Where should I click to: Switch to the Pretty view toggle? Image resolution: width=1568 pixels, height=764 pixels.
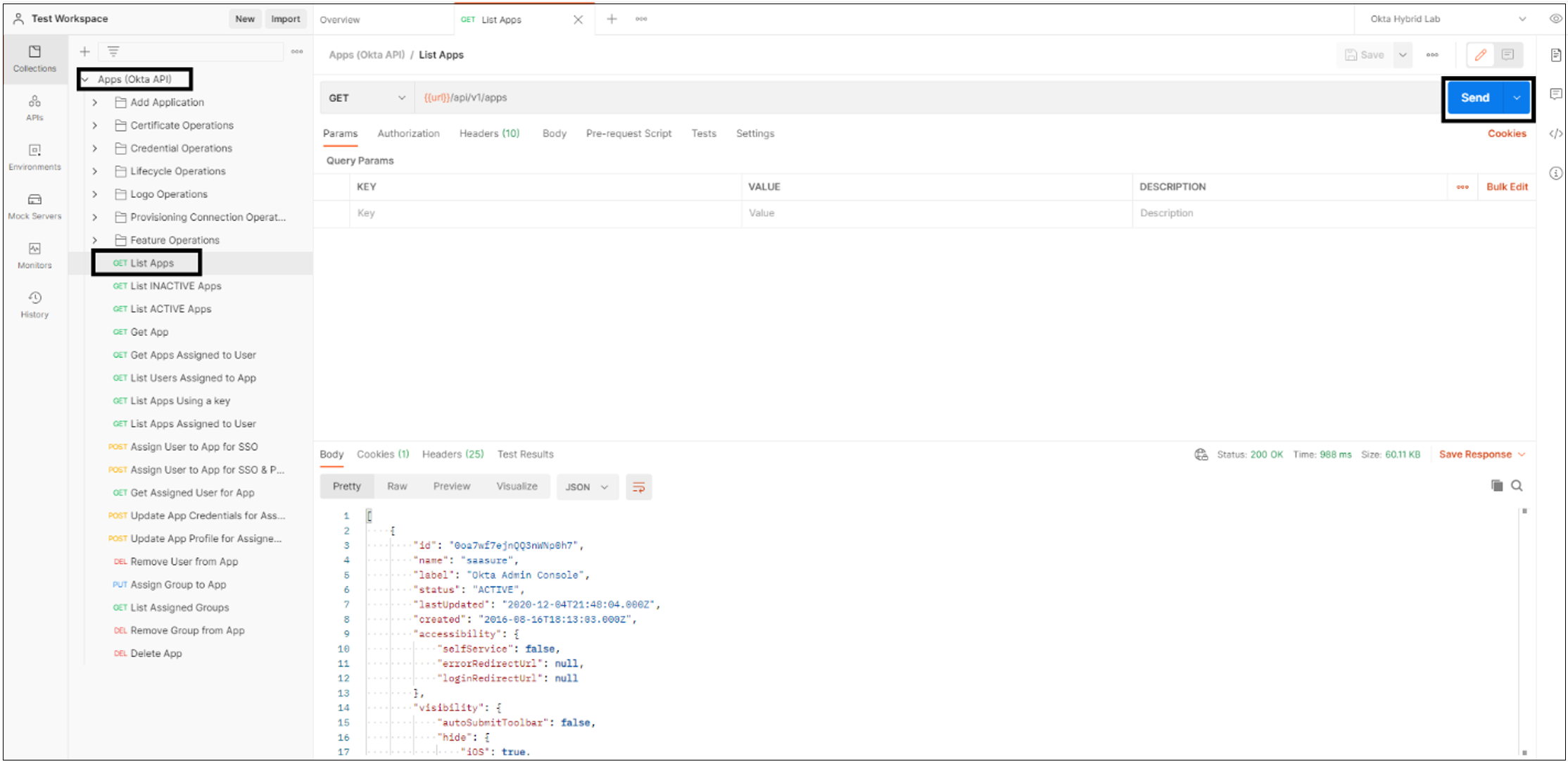pyautogui.click(x=348, y=487)
